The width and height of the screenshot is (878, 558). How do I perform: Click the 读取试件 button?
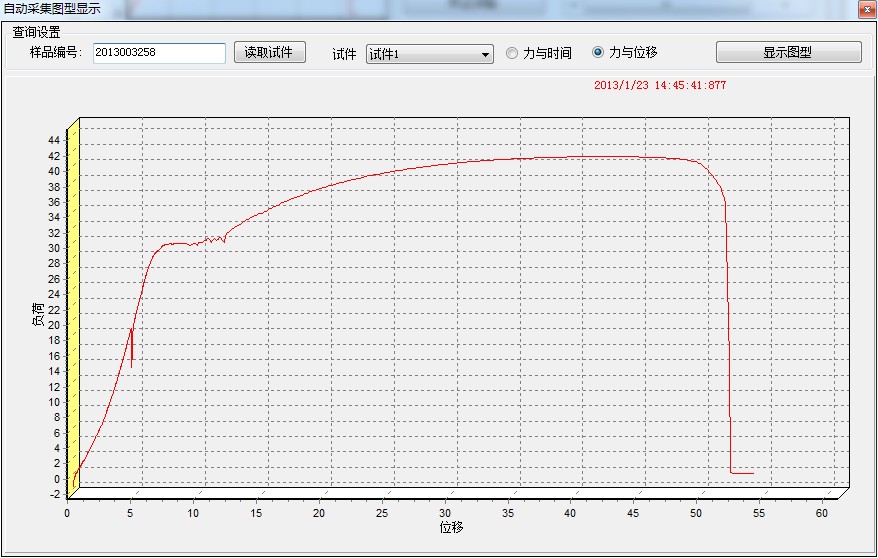[269, 53]
